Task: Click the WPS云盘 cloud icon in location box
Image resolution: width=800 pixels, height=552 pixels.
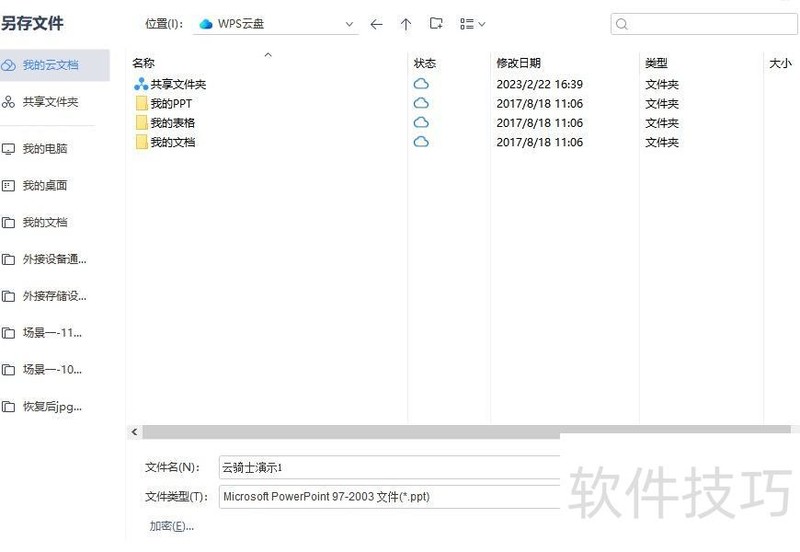Action: tap(206, 24)
